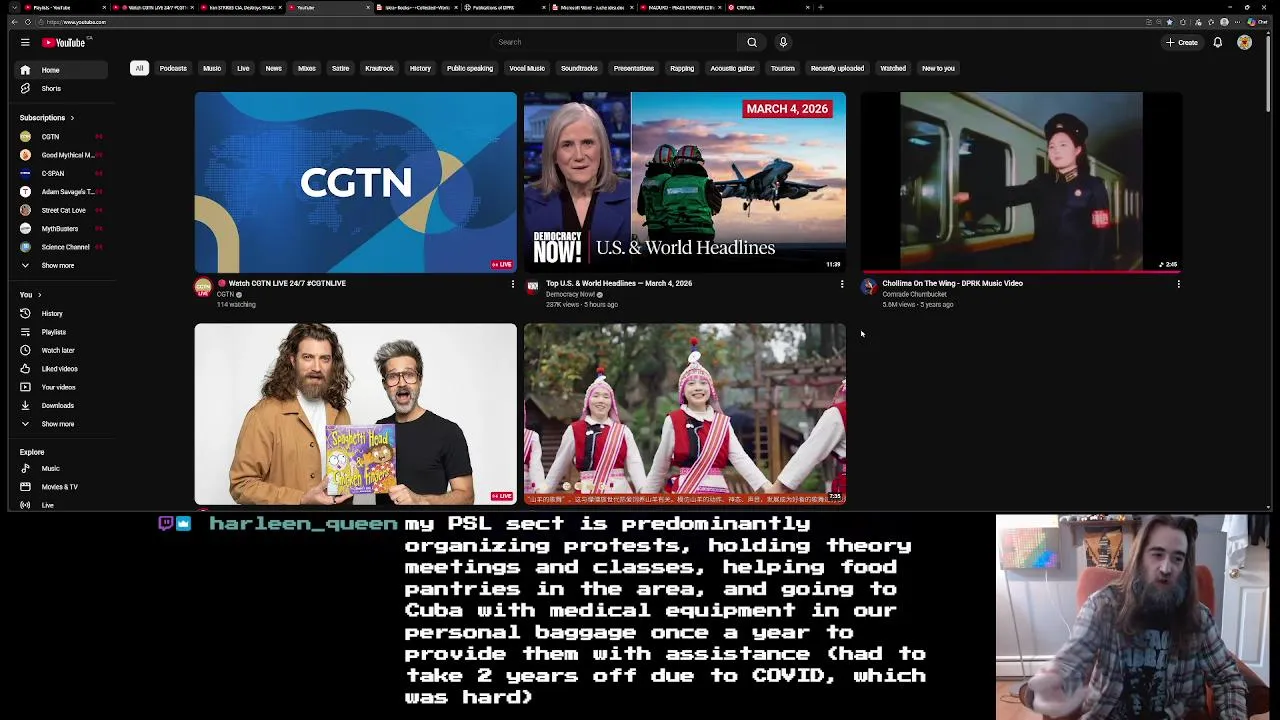Select the Podcasts filter chip
Image resolution: width=1280 pixels, height=720 pixels.
(x=173, y=68)
